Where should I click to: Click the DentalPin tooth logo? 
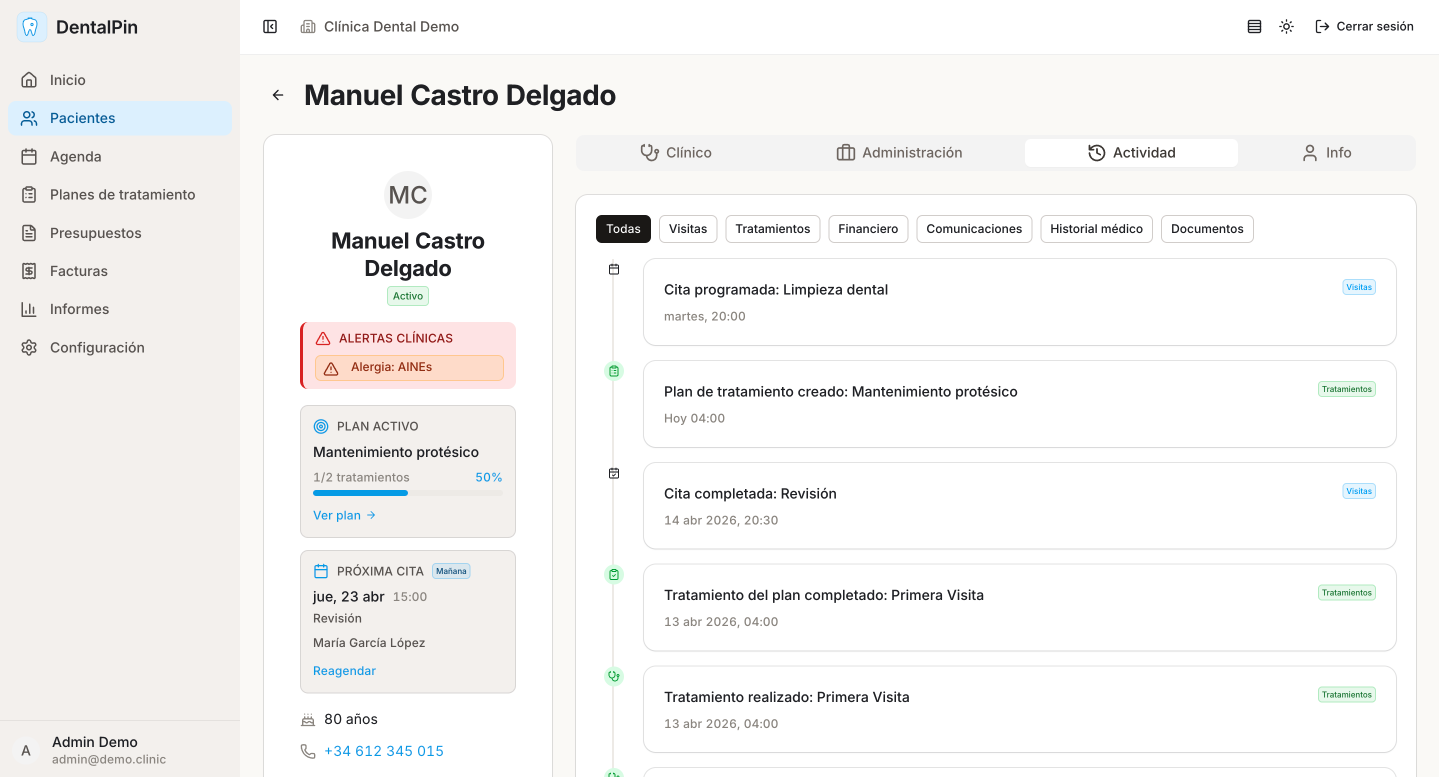(x=32, y=27)
